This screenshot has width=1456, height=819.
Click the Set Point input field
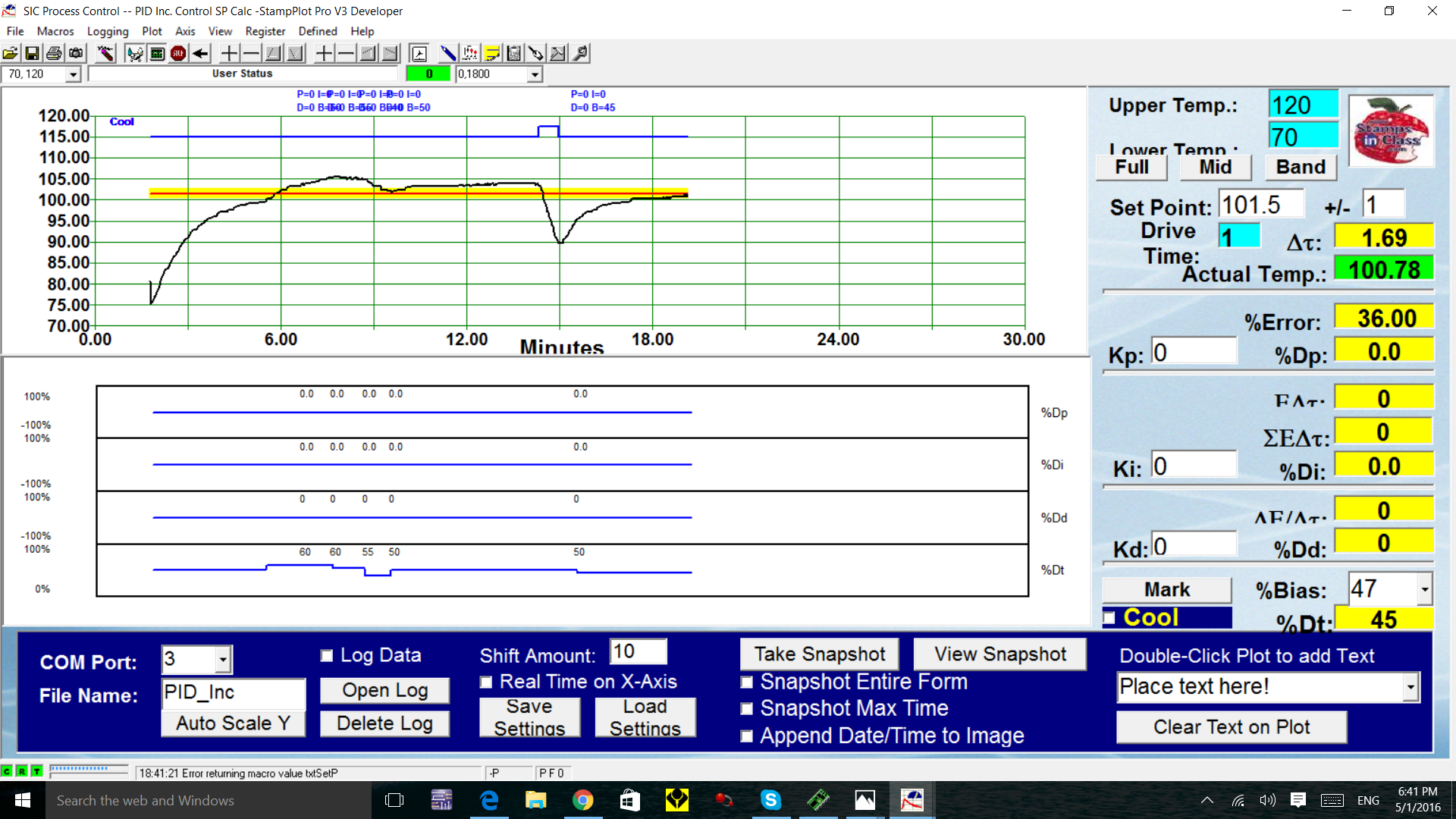tap(1261, 205)
